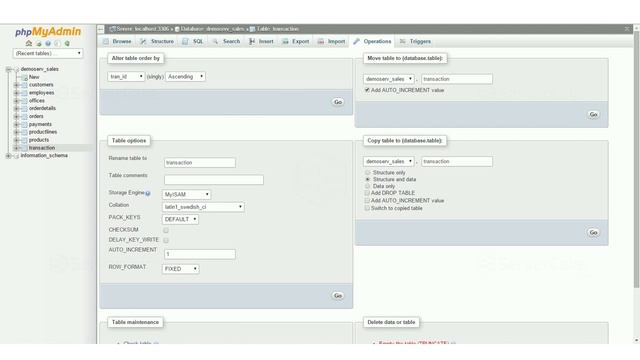This screenshot has width=640, height=360.
Task: Switch to the Insert tab
Action: pos(261,42)
